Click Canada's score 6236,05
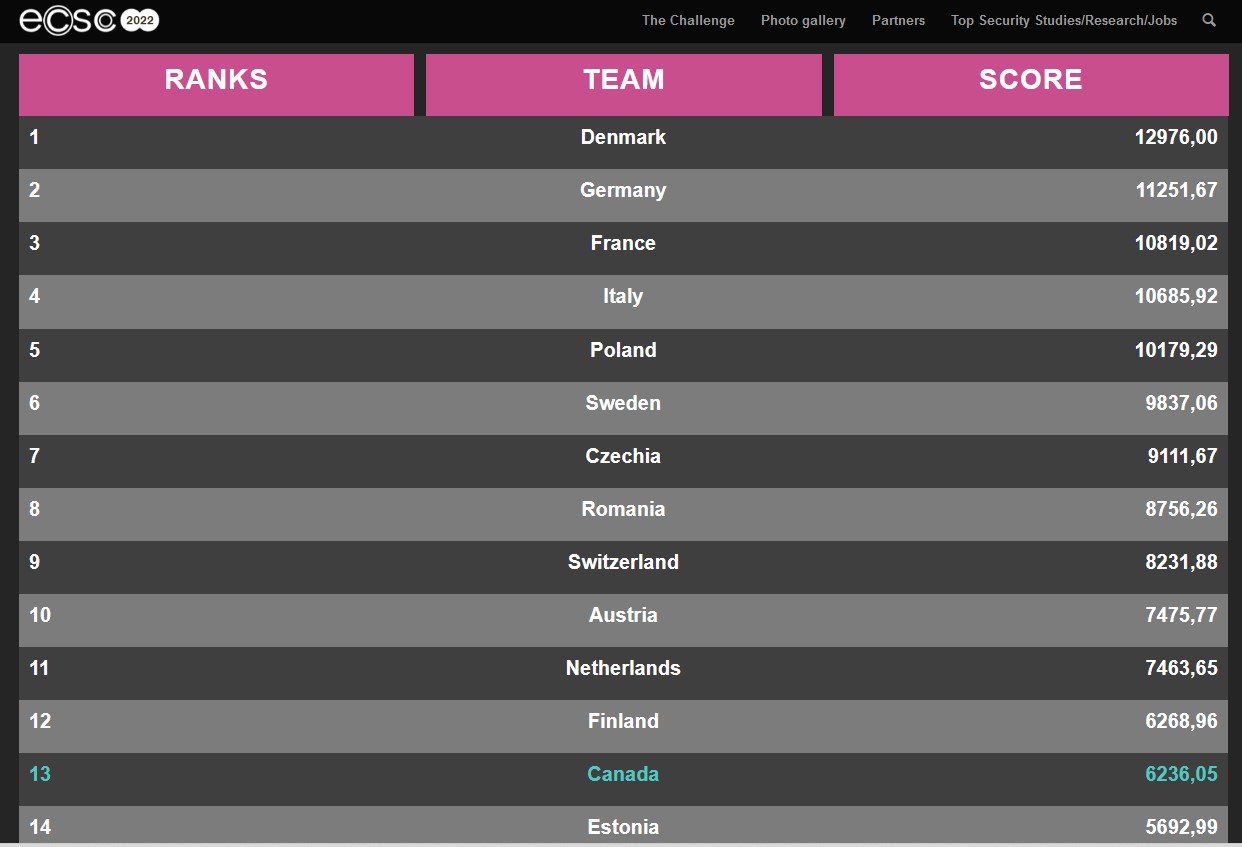Screen dimensions: 1242x847 (x=1181, y=774)
